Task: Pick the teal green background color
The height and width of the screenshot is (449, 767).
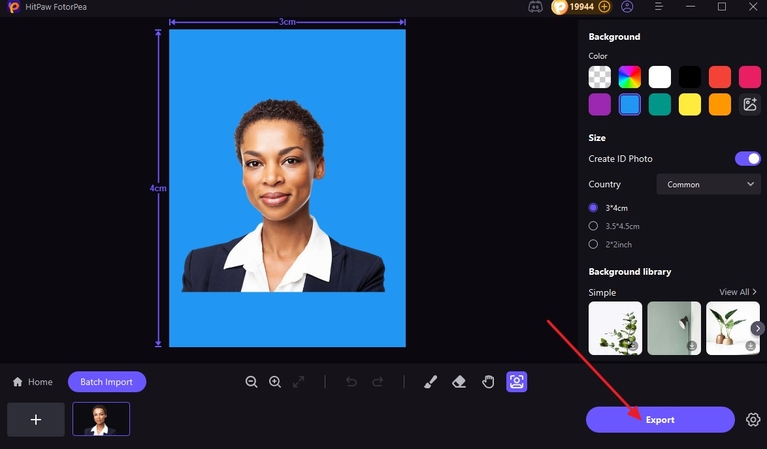Action: [659, 104]
